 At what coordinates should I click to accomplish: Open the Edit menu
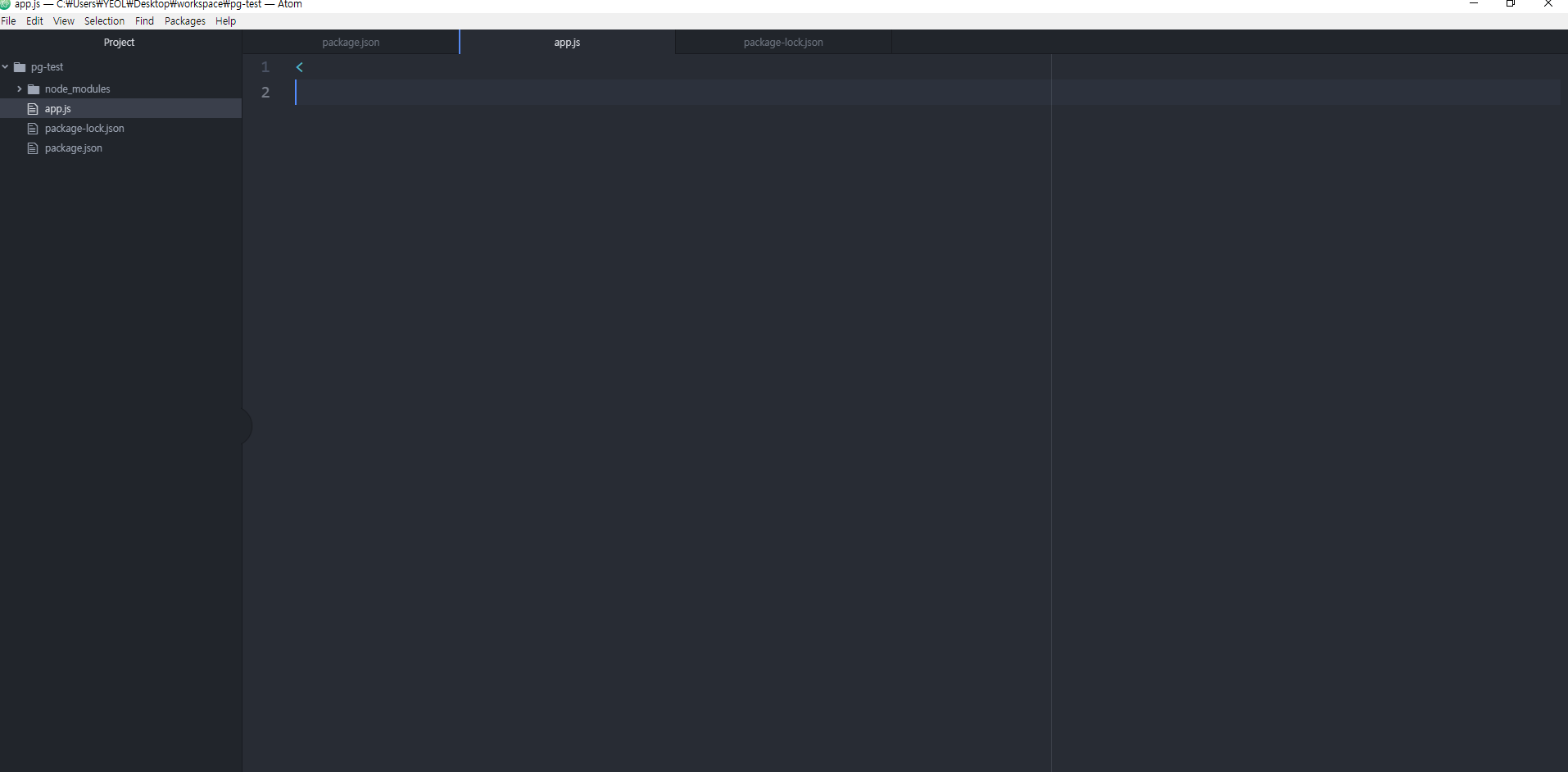coord(34,21)
